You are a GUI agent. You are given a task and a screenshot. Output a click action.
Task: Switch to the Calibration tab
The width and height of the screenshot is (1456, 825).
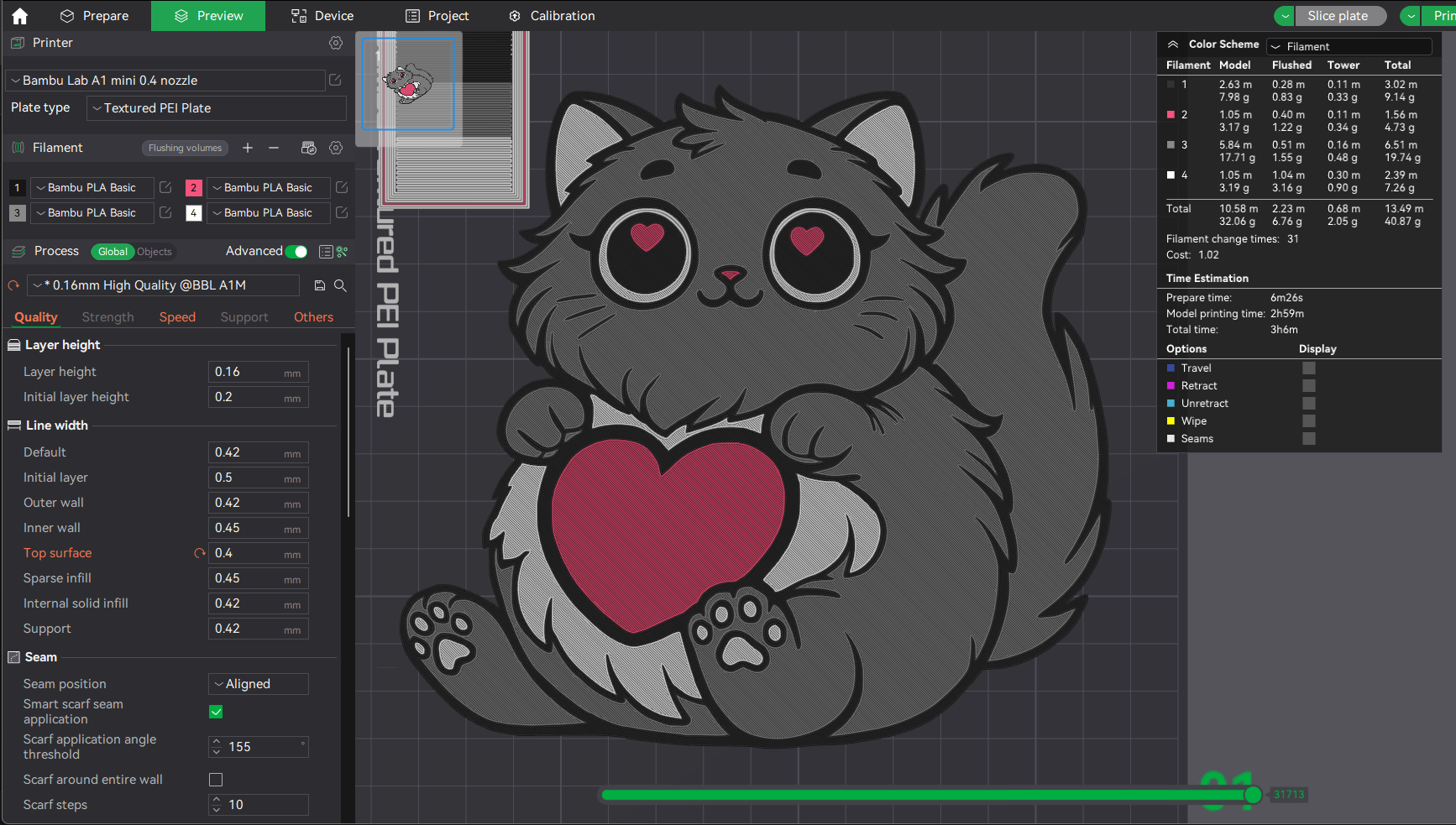click(552, 16)
